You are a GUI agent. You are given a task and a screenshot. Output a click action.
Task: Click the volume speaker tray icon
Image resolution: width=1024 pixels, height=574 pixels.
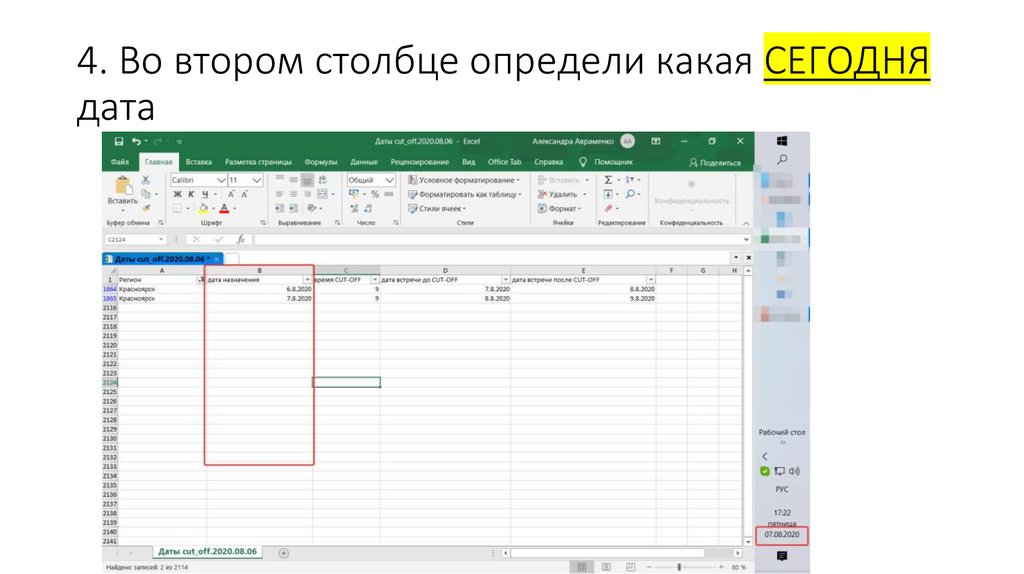[x=795, y=471]
